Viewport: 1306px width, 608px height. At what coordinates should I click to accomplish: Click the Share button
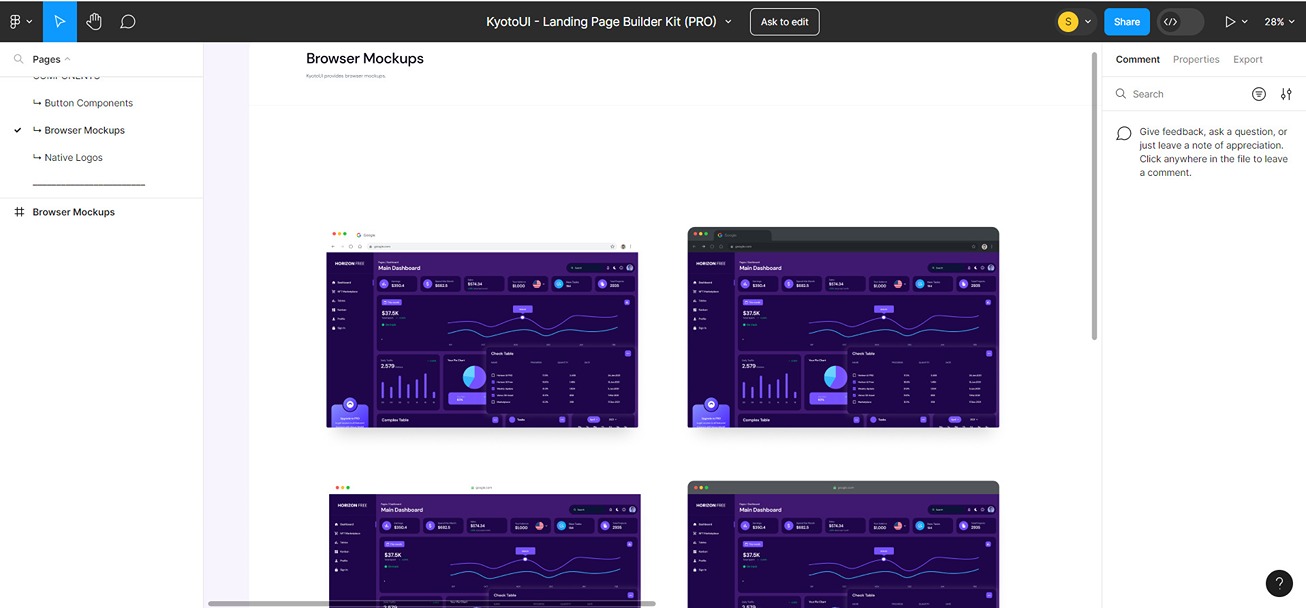click(x=1126, y=20)
